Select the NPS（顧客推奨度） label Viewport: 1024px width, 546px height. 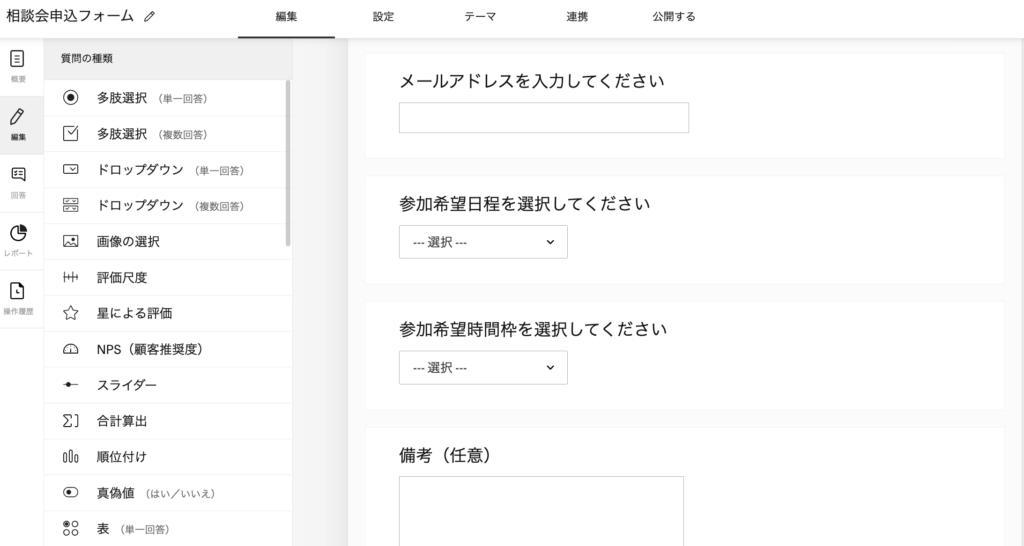click(x=150, y=349)
